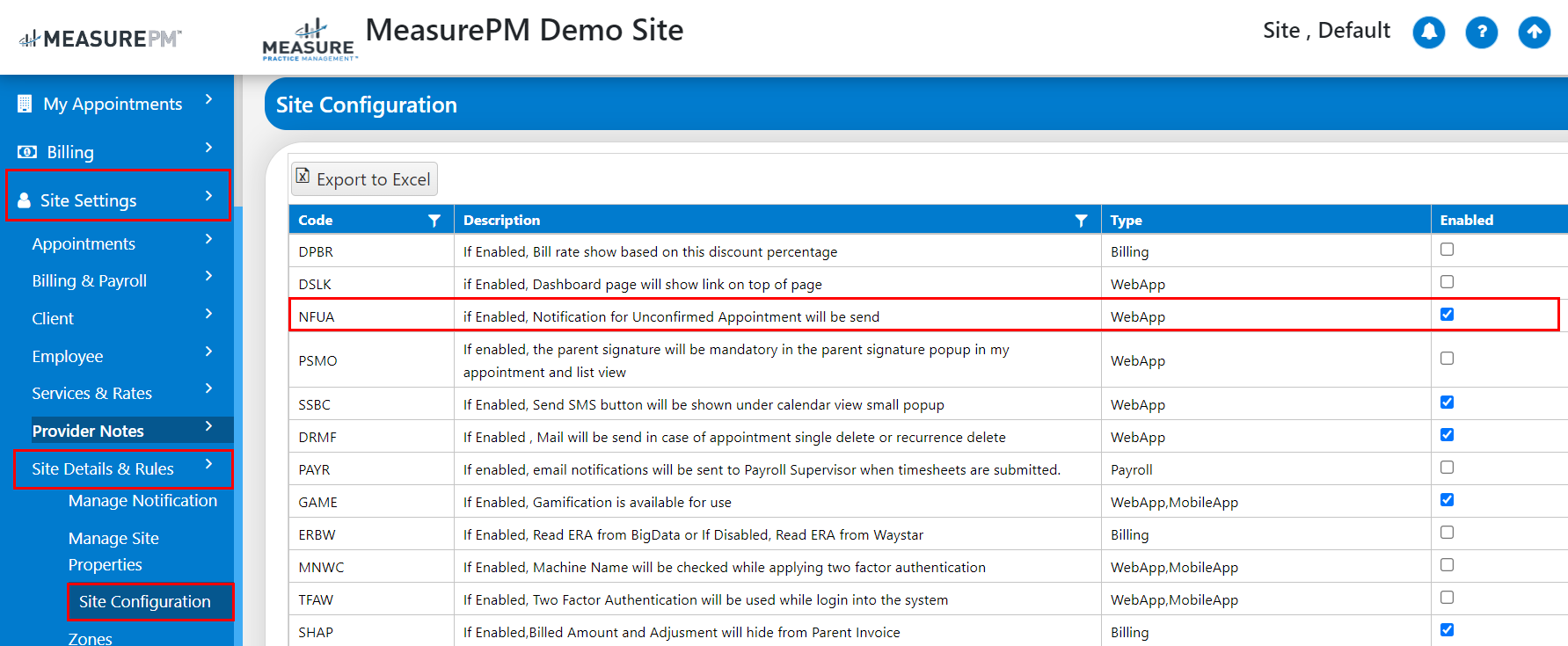The image size is (1568, 646).
Task: Select Site Details & Rules item
Action: point(103,468)
